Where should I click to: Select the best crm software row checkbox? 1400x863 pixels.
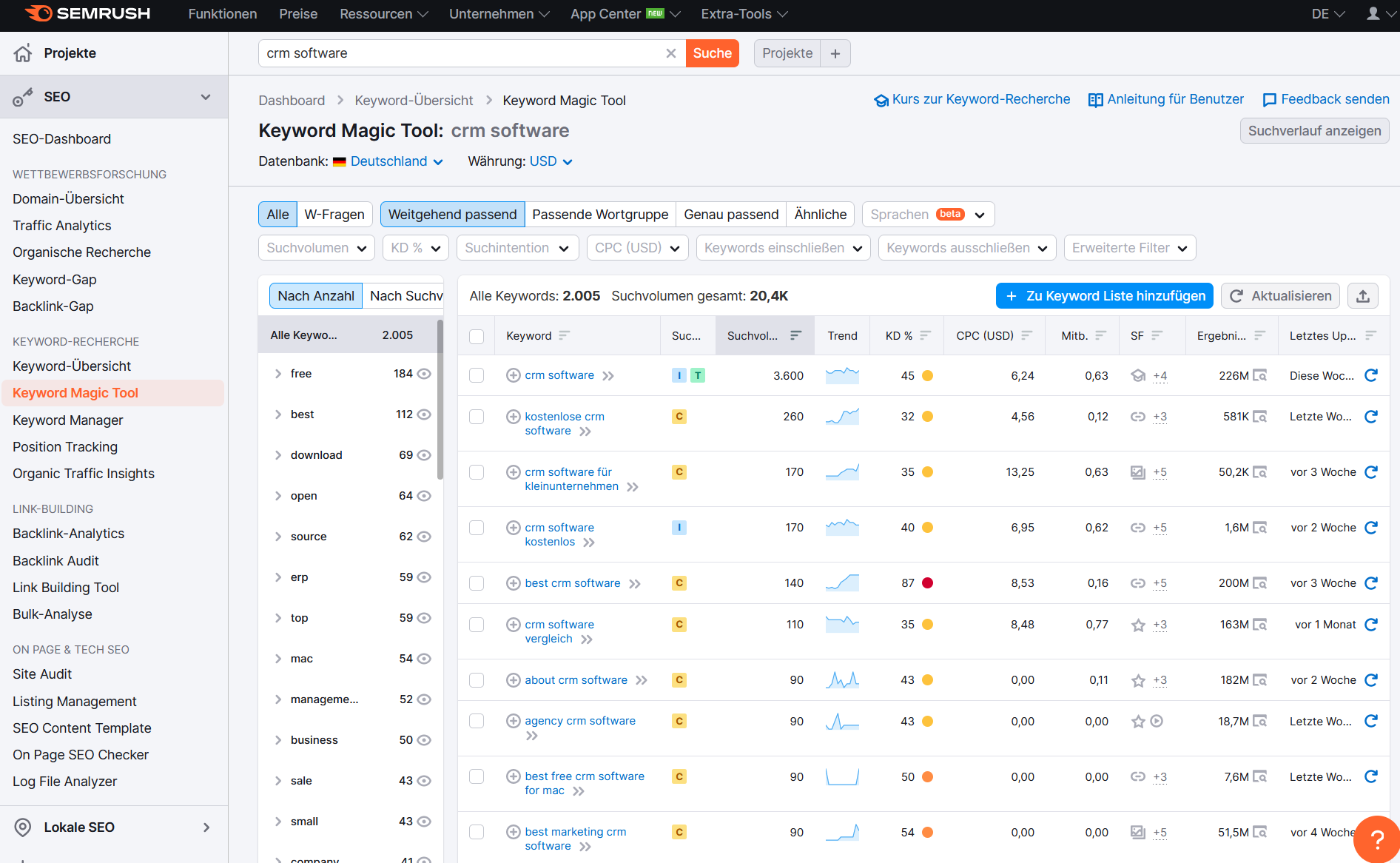477,583
